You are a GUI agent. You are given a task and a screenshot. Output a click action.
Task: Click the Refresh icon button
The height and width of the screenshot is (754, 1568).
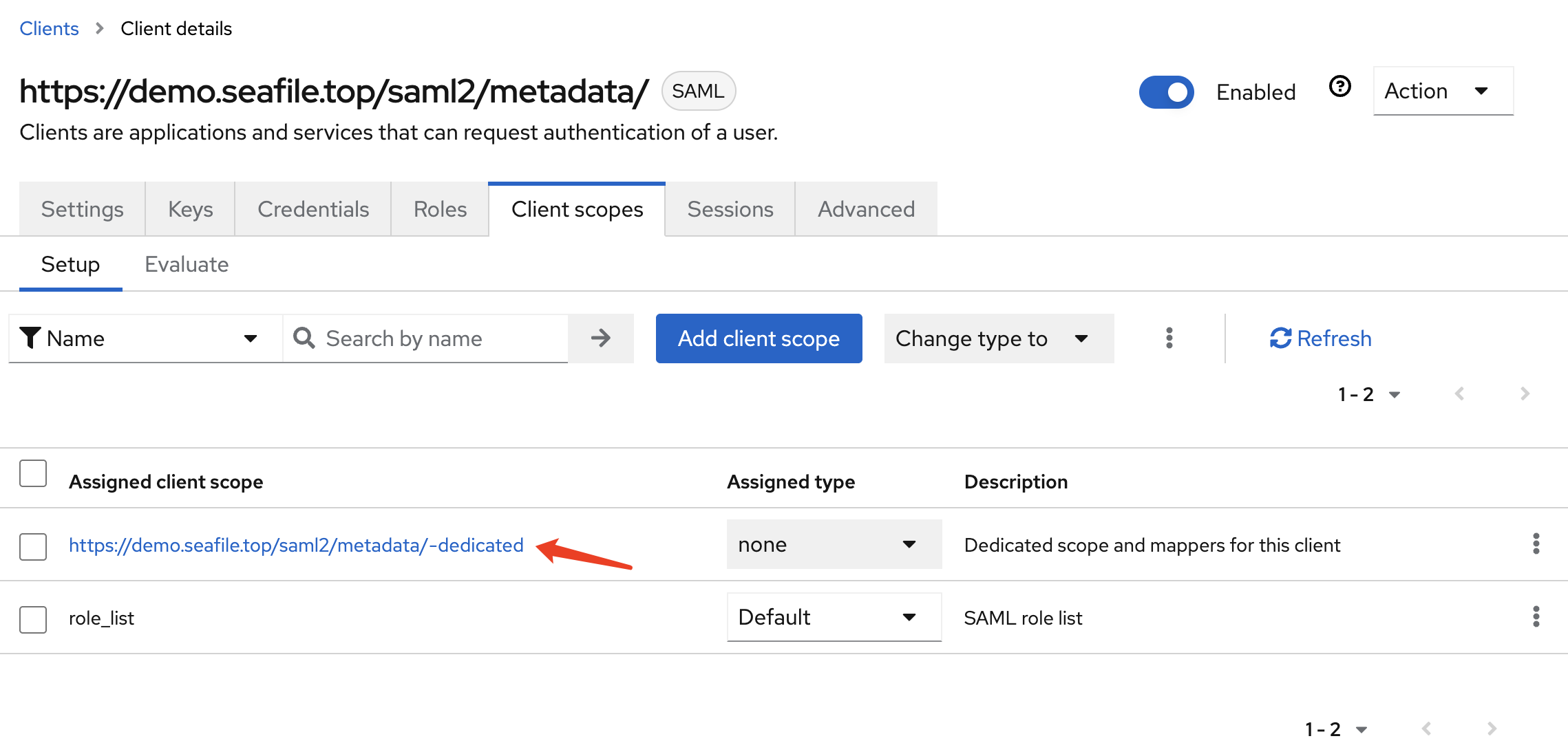(1280, 338)
